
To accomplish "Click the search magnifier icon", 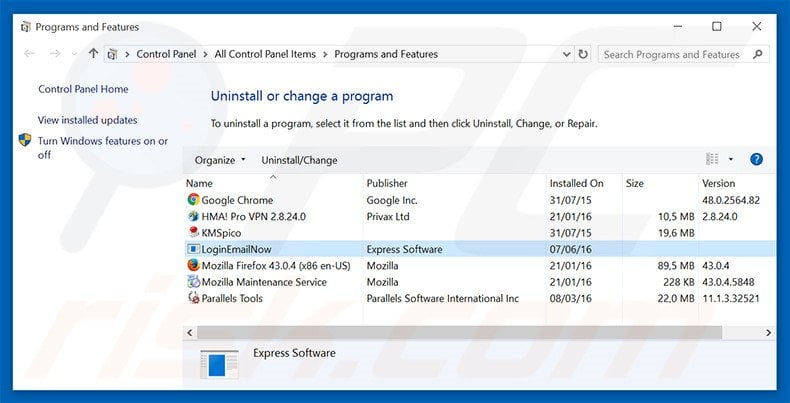I will 757,54.
